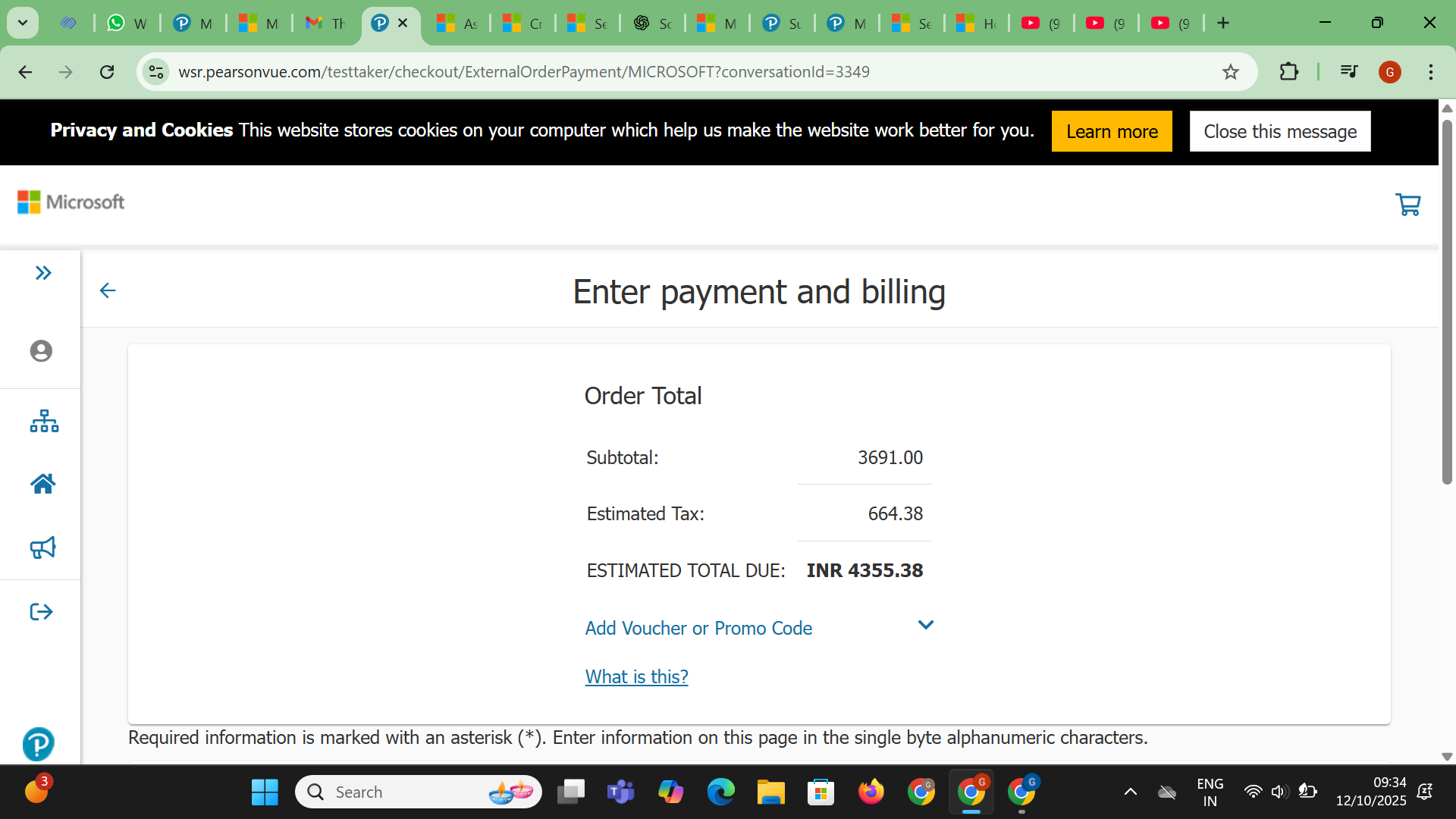
Task: Go back using page arrow beside heading
Action: pyautogui.click(x=108, y=290)
